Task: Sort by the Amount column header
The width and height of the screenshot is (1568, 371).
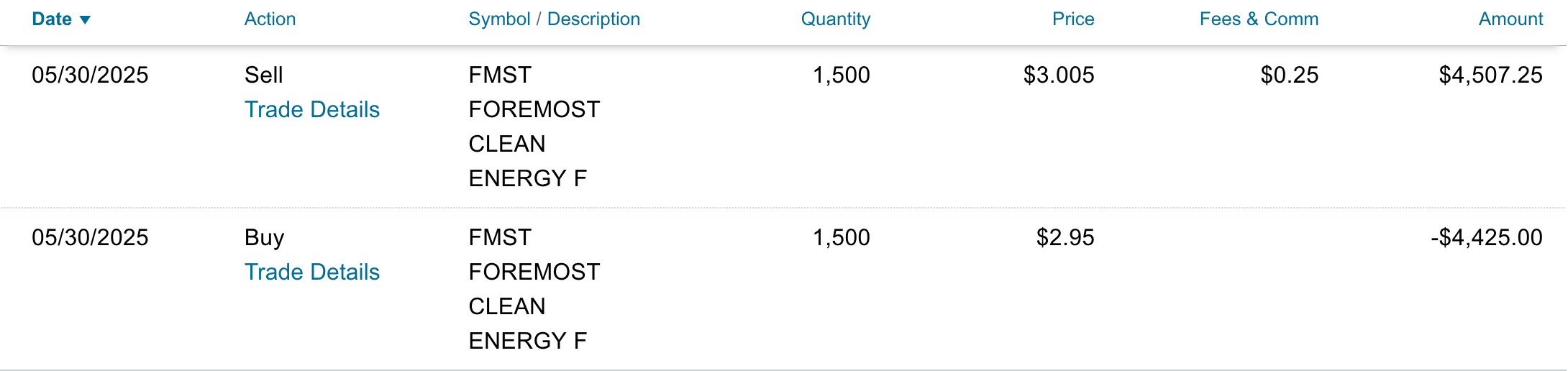Action: tap(1510, 19)
